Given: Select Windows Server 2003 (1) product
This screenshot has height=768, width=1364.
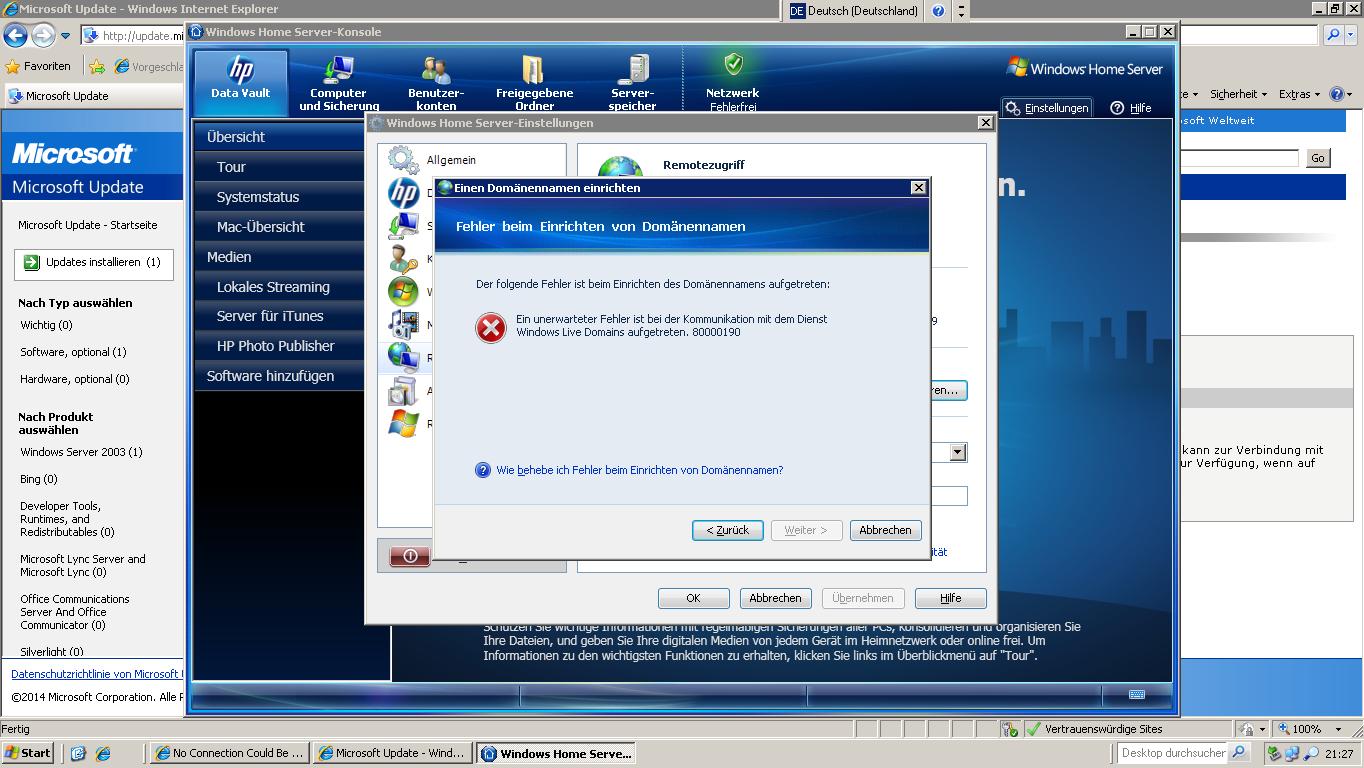Looking at the screenshot, I should coord(81,452).
